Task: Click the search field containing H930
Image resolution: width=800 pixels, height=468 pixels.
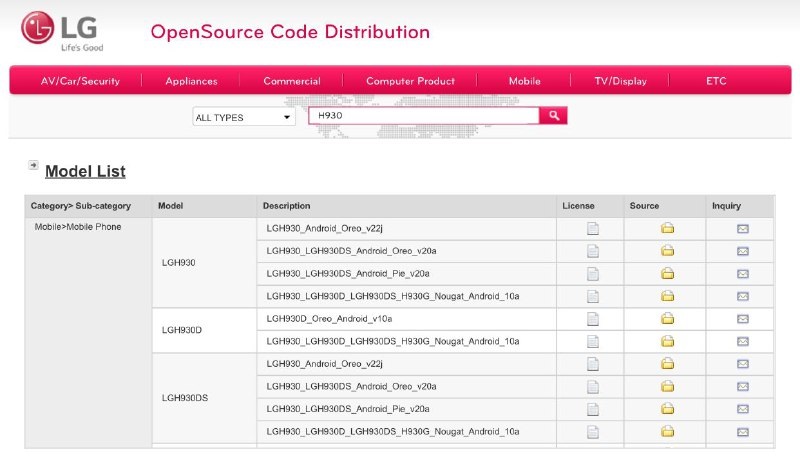Action: [423, 116]
